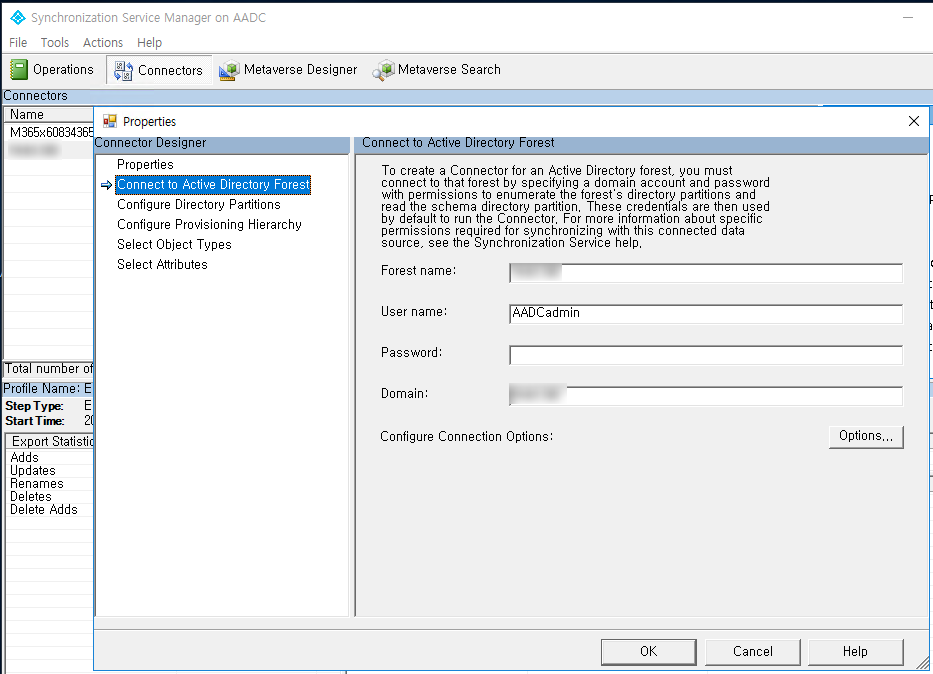
Task: Click the Synchronization Service Manager title icon
Action: [18, 18]
